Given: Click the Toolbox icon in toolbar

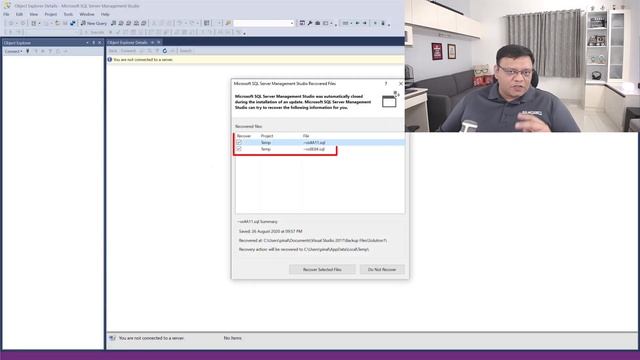Looking at the screenshot, I should click(318, 23).
